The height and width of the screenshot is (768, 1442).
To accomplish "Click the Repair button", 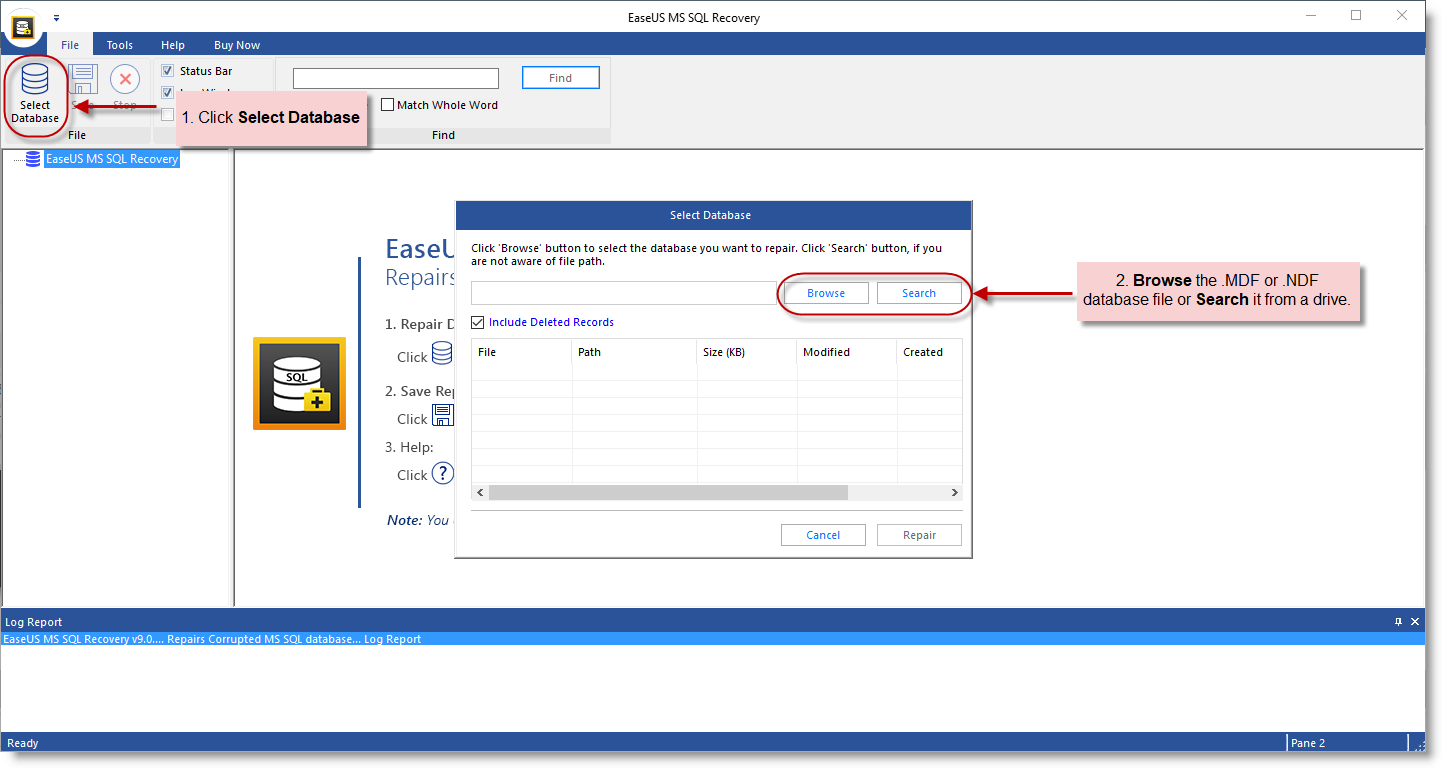I will 919,535.
